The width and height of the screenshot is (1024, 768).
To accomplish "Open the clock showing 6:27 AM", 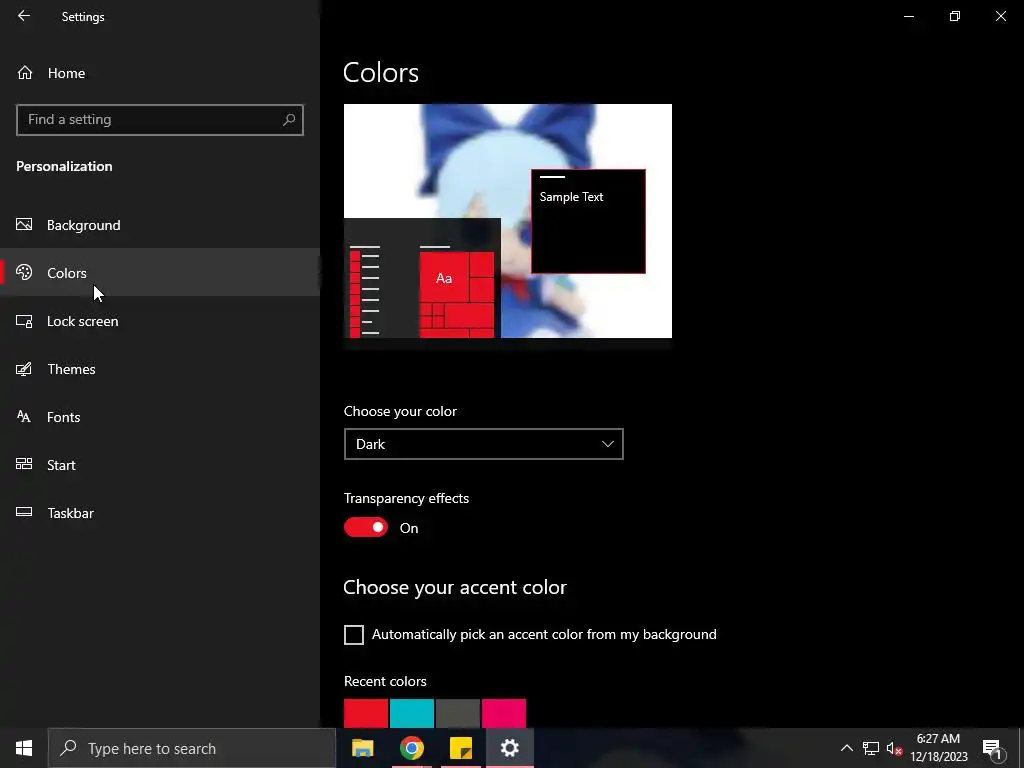I will click(x=938, y=748).
